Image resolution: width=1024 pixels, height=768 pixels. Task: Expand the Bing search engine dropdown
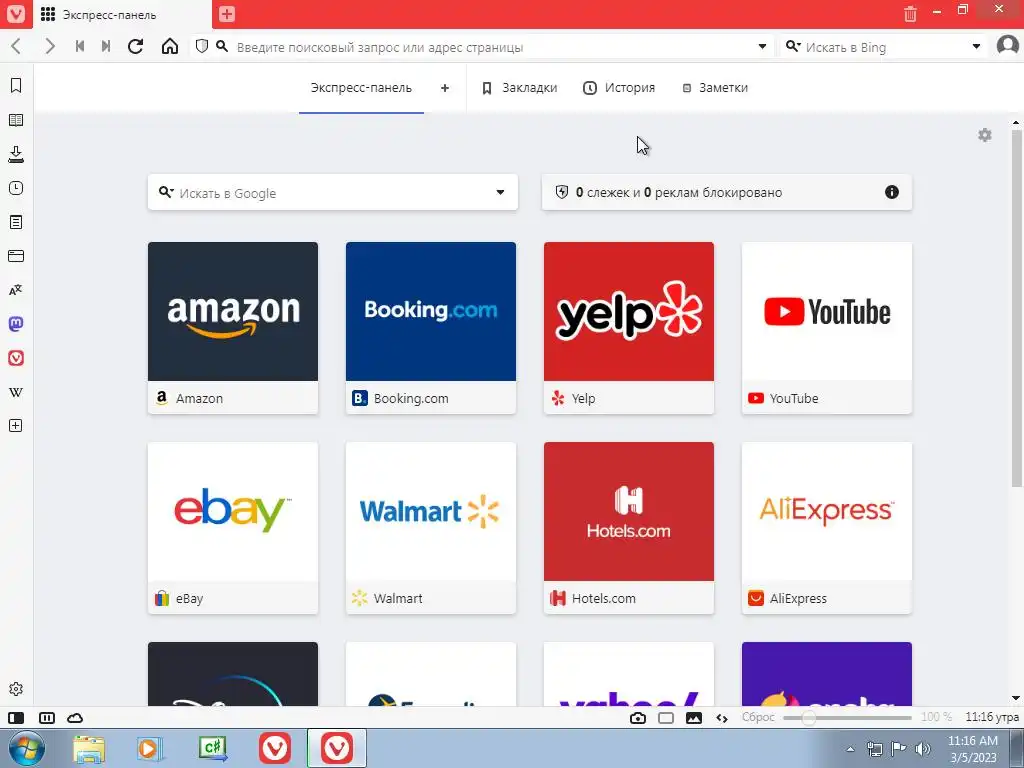[976, 46]
